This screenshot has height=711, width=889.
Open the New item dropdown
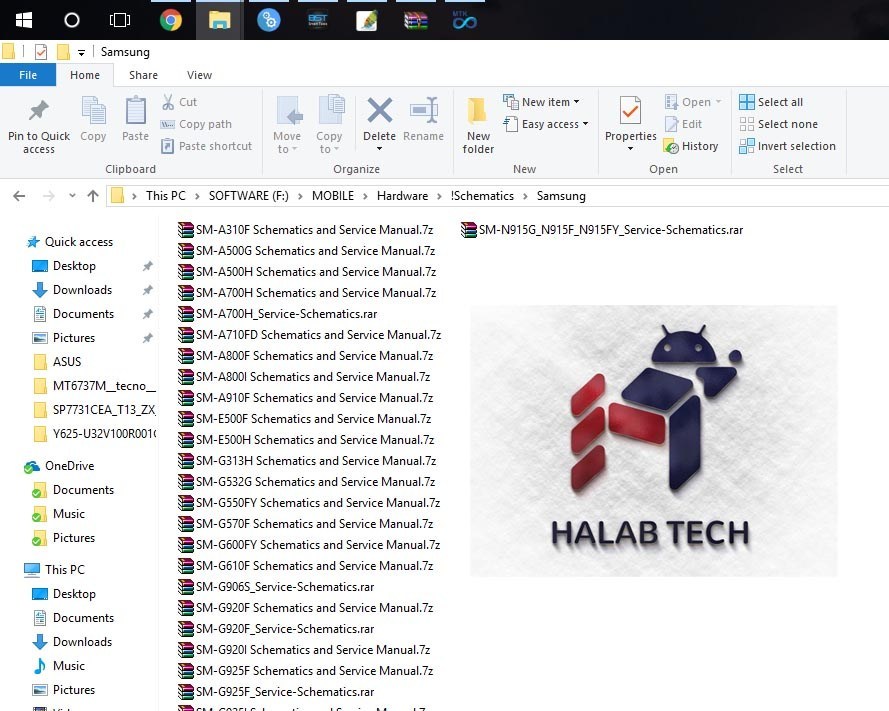click(541, 102)
